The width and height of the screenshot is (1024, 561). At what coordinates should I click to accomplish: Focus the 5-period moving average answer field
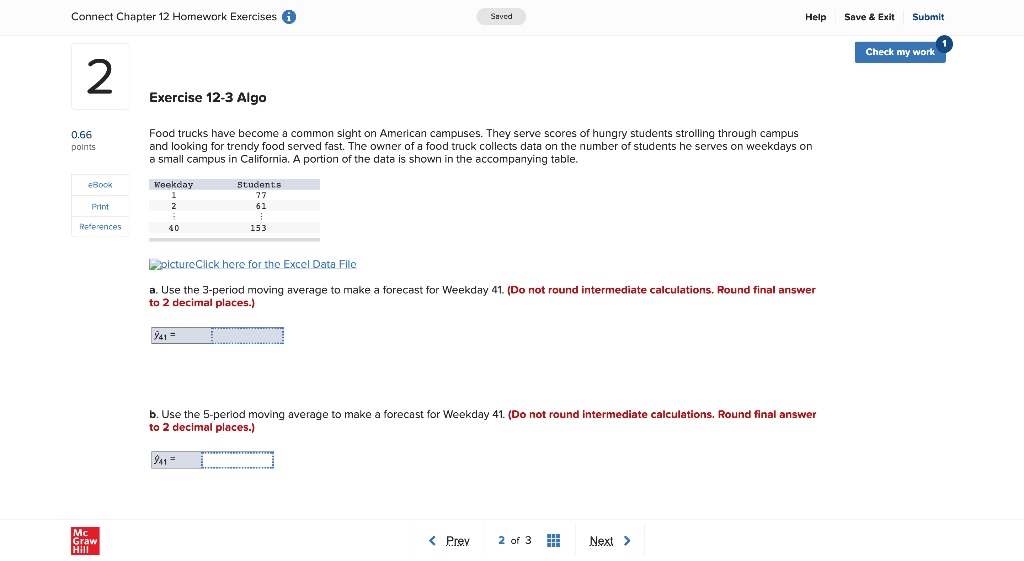coord(237,460)
